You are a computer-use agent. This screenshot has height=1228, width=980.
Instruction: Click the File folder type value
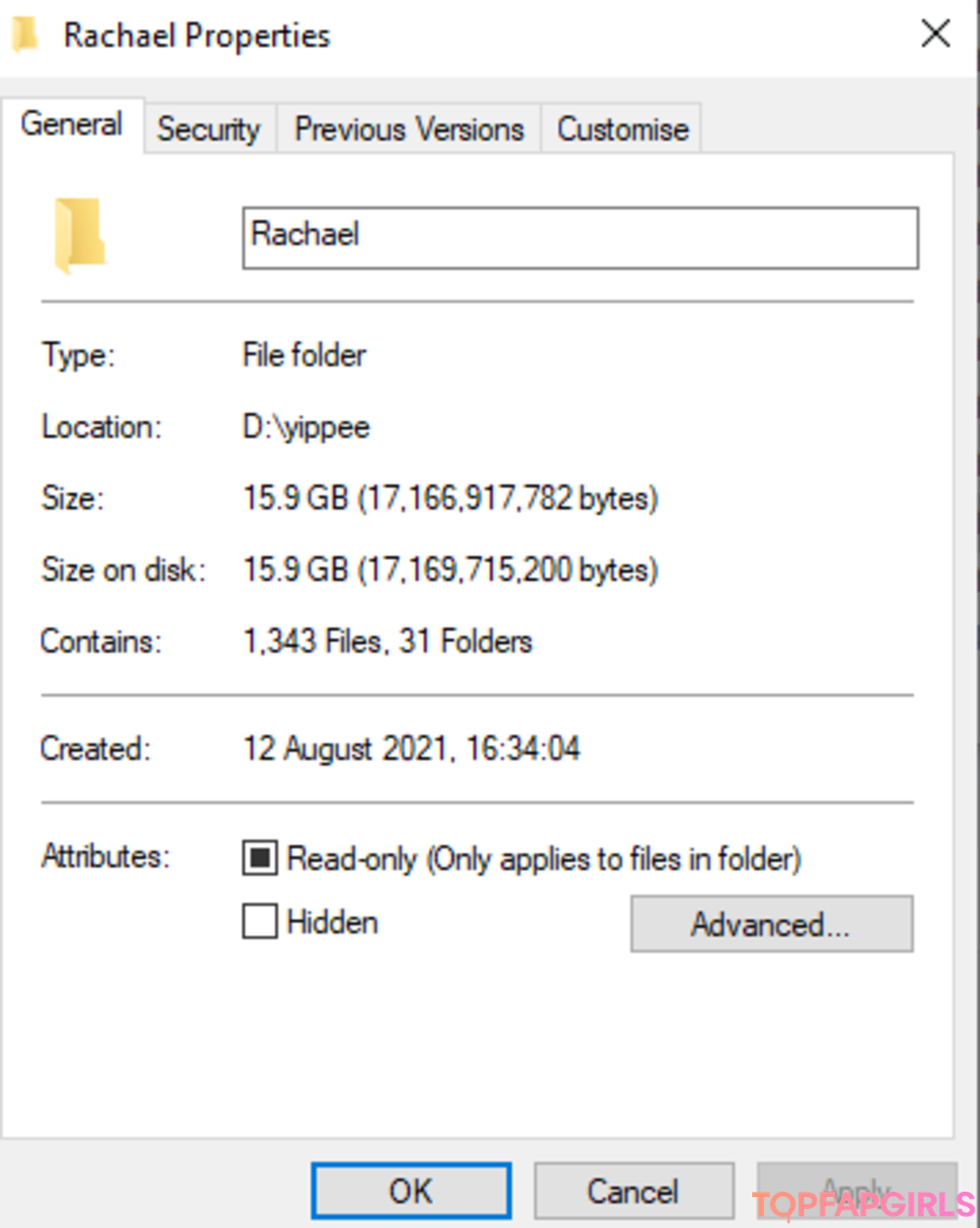304,355
